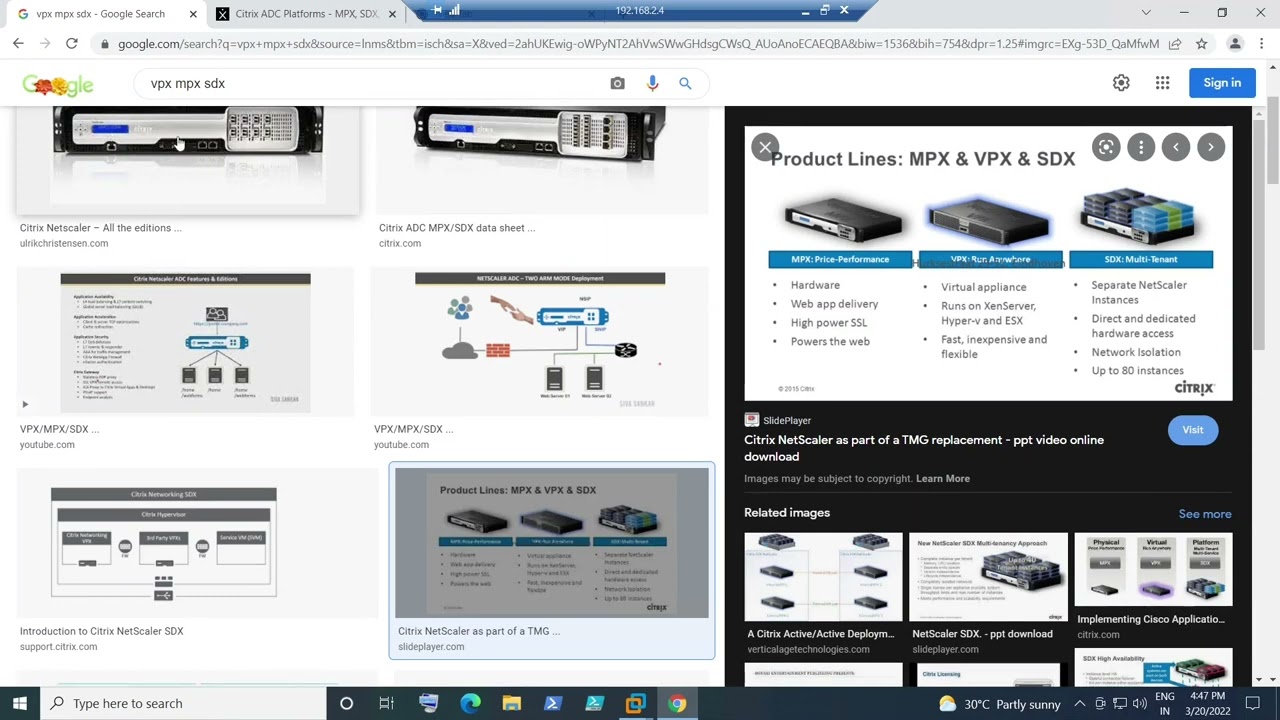Open Citrix Netscaler All the editions image
This screenshot has width=1280, height=720.
[187, 160]
